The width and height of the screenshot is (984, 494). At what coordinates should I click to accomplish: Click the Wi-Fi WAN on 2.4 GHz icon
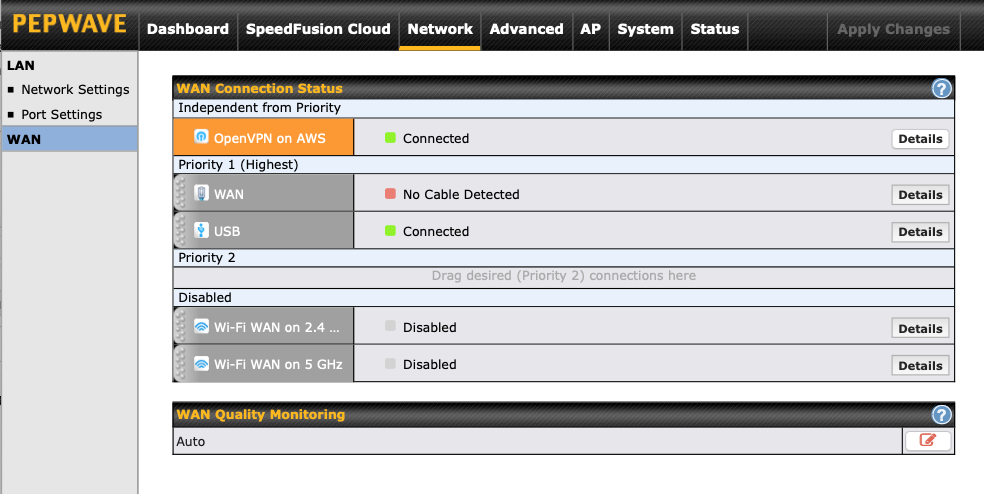pos(201,327)
